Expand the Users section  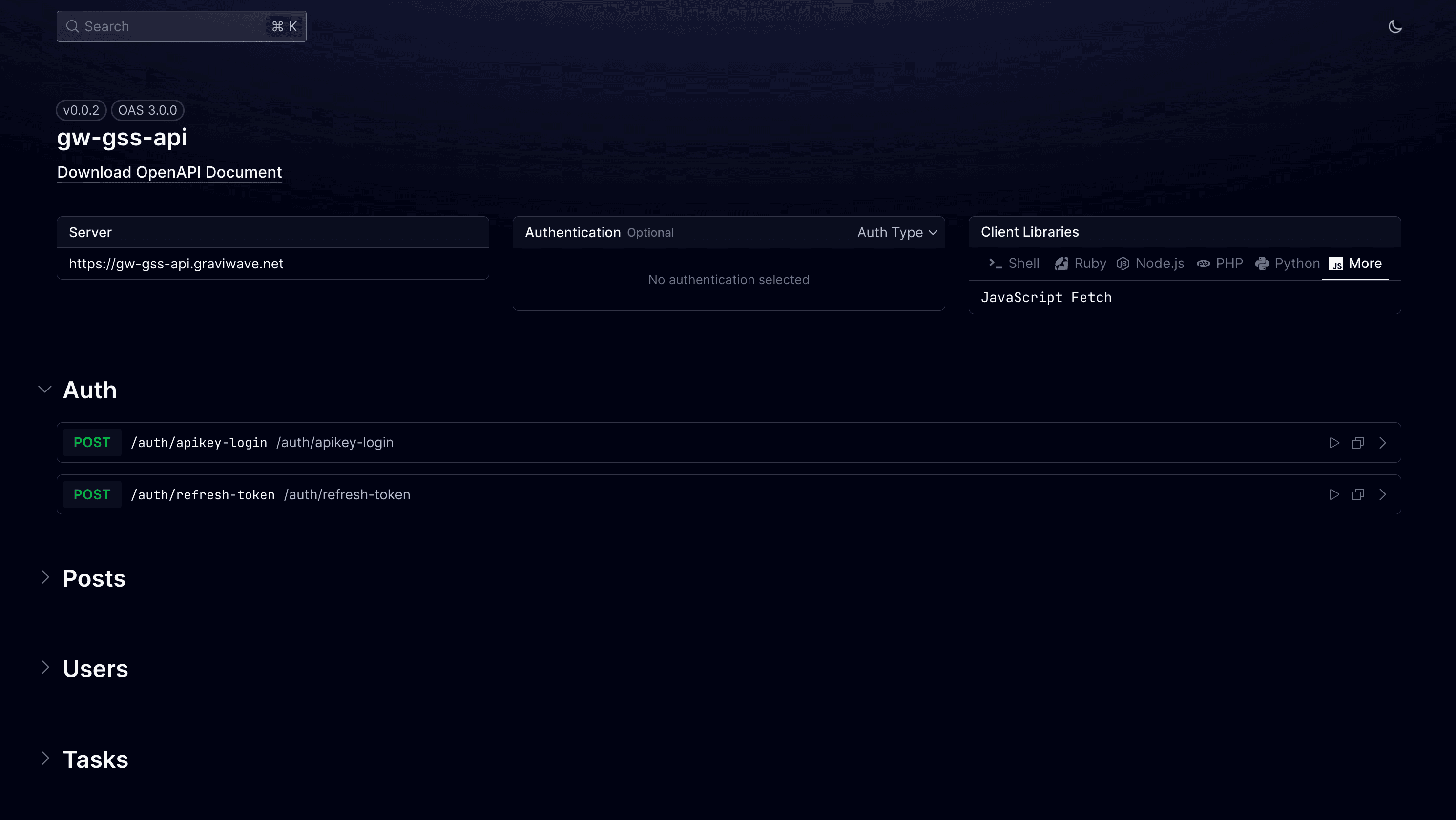[x=45, y=667]
